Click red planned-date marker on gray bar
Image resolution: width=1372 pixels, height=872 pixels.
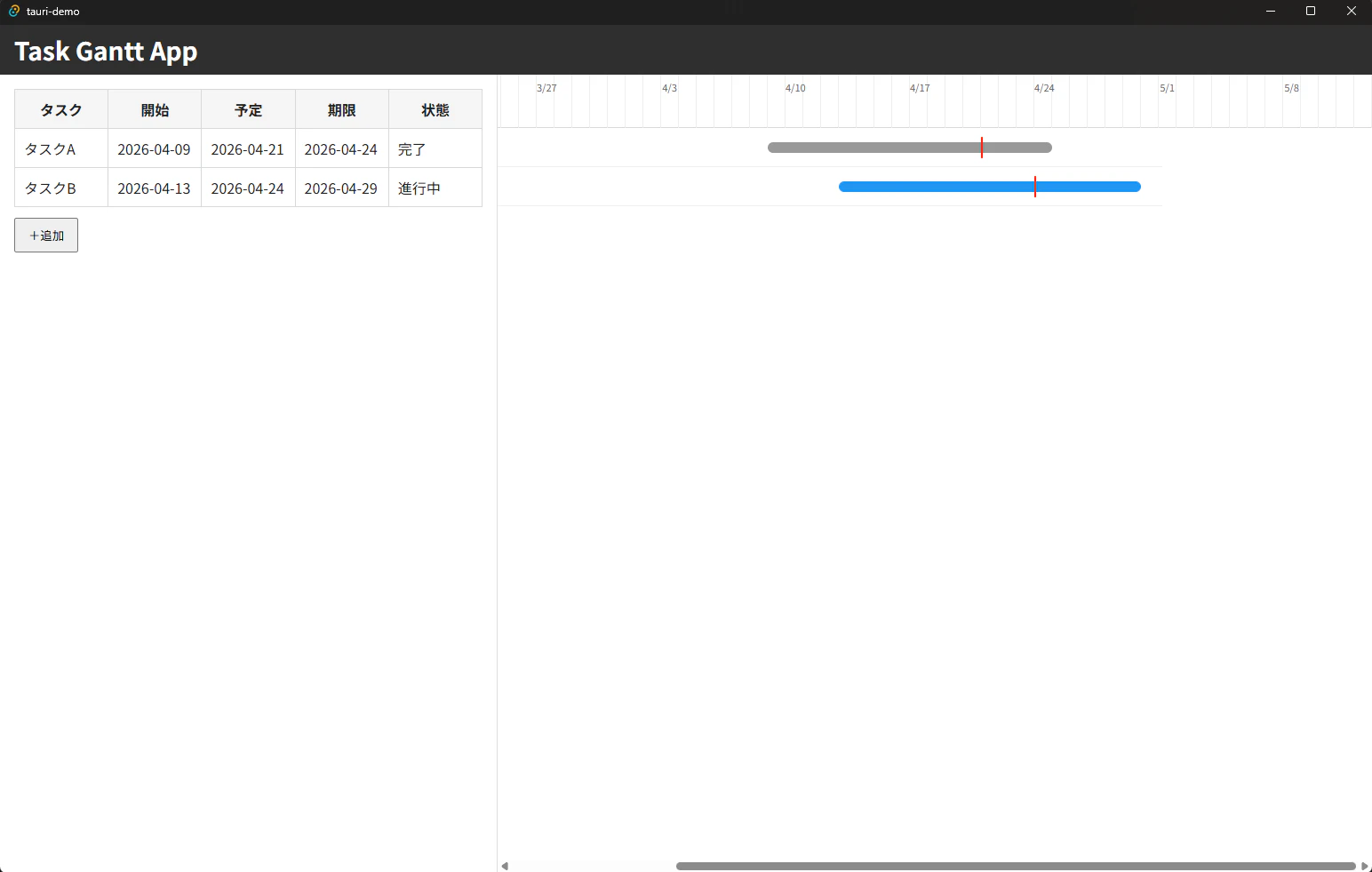pos(982,148)
